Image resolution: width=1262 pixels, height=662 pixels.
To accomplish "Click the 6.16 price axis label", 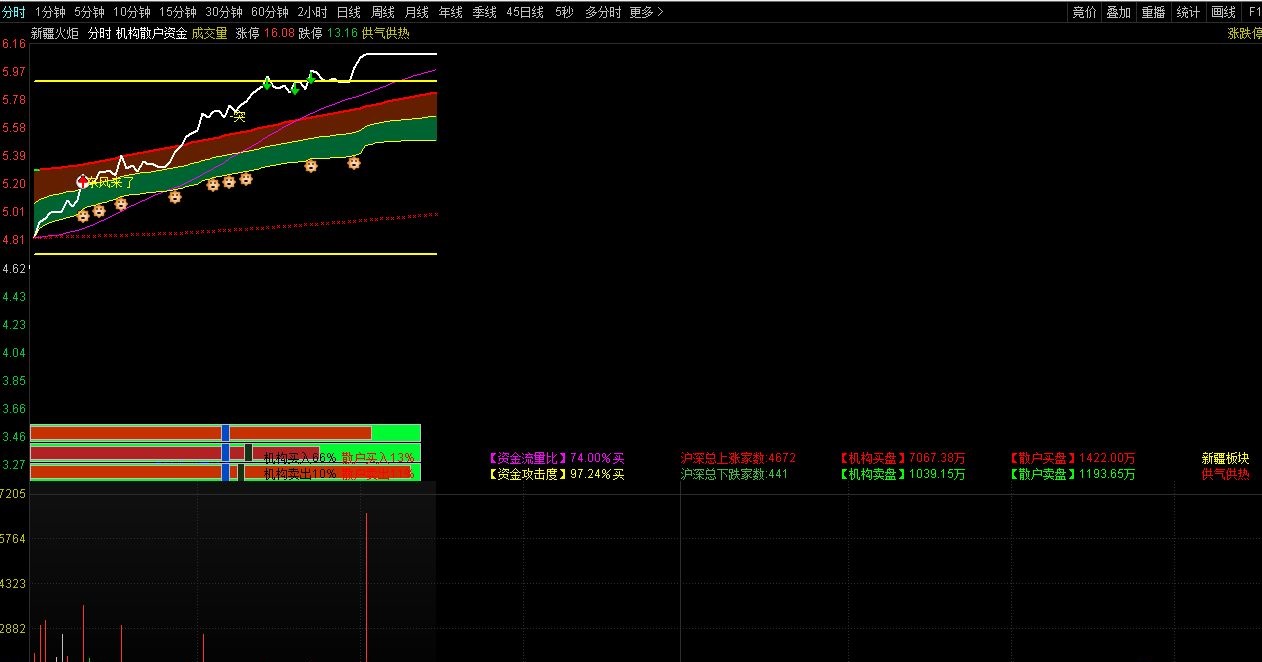I will [x=14, y=44].
